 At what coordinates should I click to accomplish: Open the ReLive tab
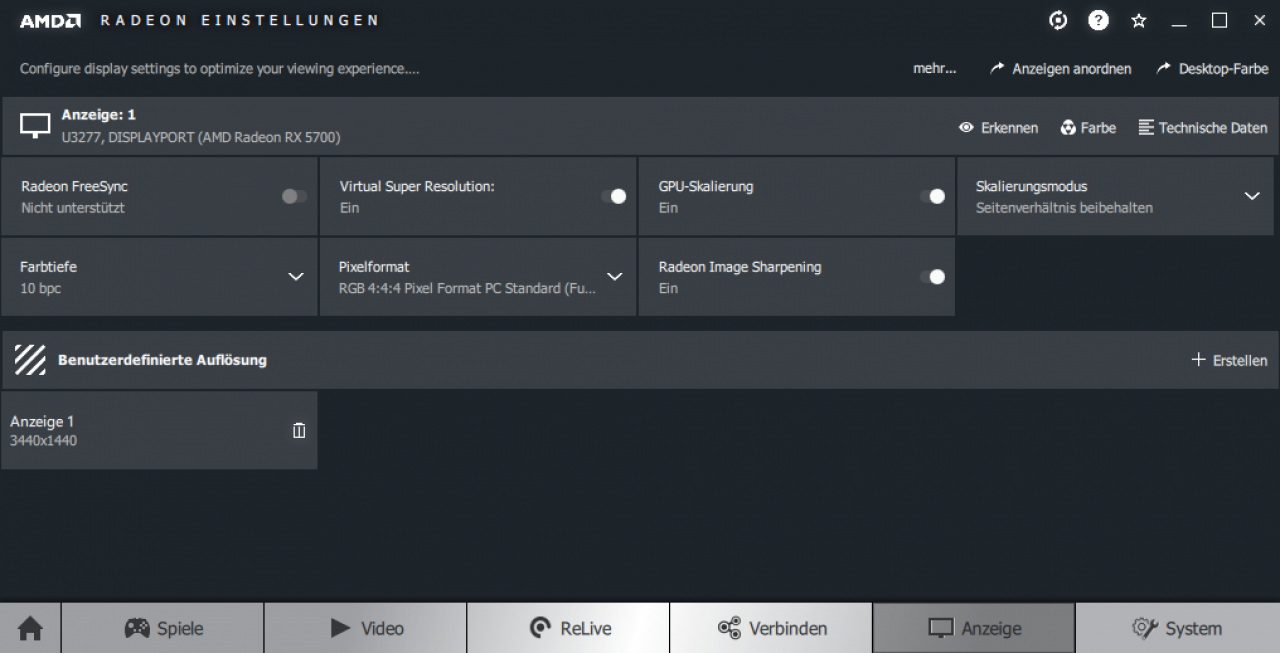[569, 628]
